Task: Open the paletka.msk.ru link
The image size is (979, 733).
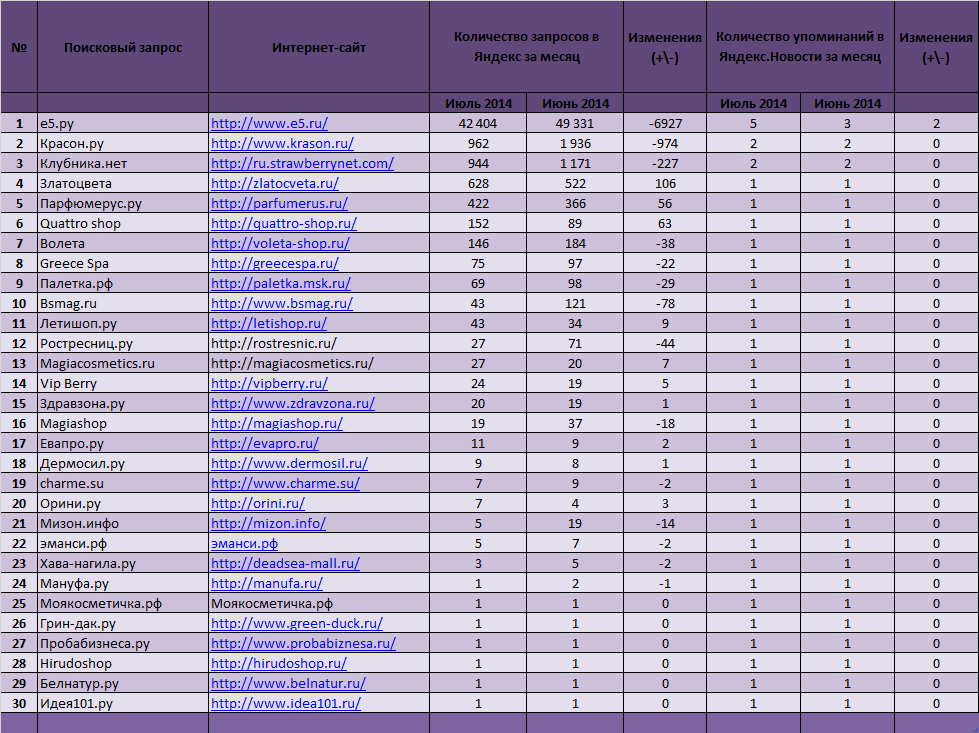Action: point(281,283)
